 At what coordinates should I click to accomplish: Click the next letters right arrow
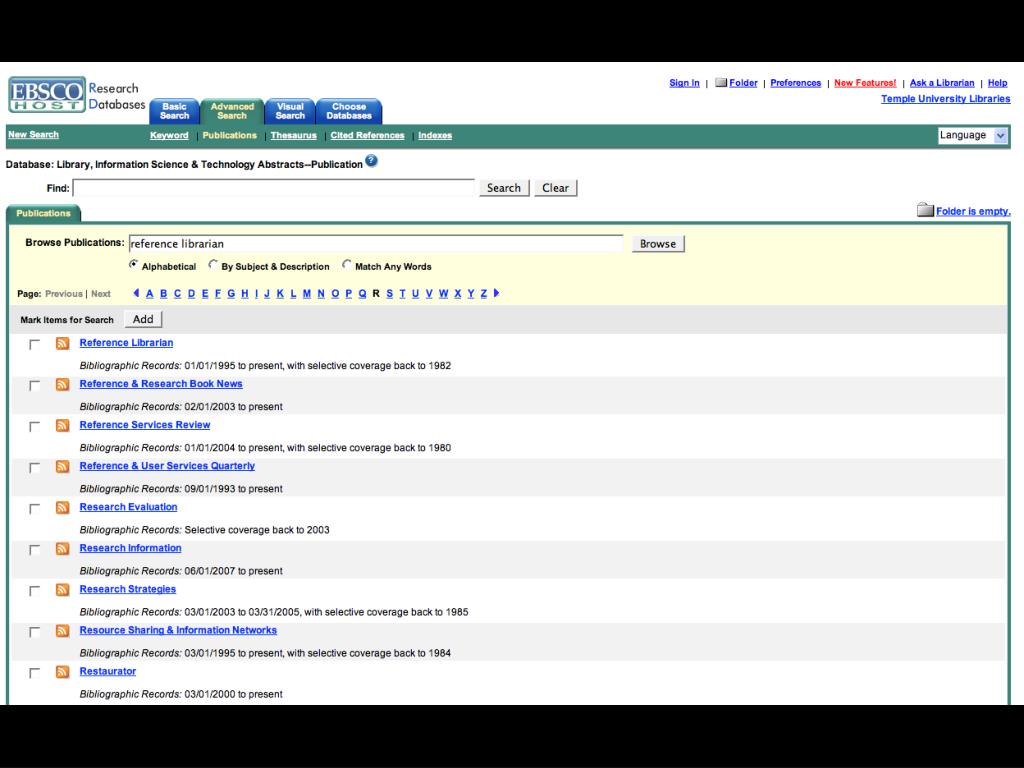coord(496,293)
